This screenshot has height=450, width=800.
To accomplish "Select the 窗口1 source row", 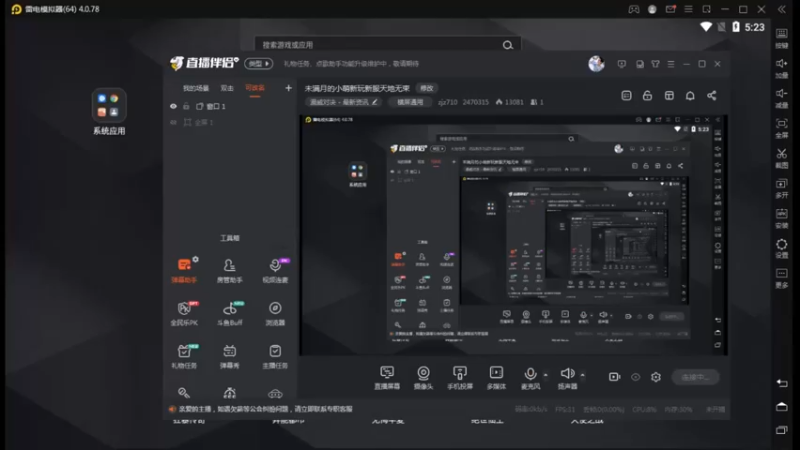I will click(231, 106).
